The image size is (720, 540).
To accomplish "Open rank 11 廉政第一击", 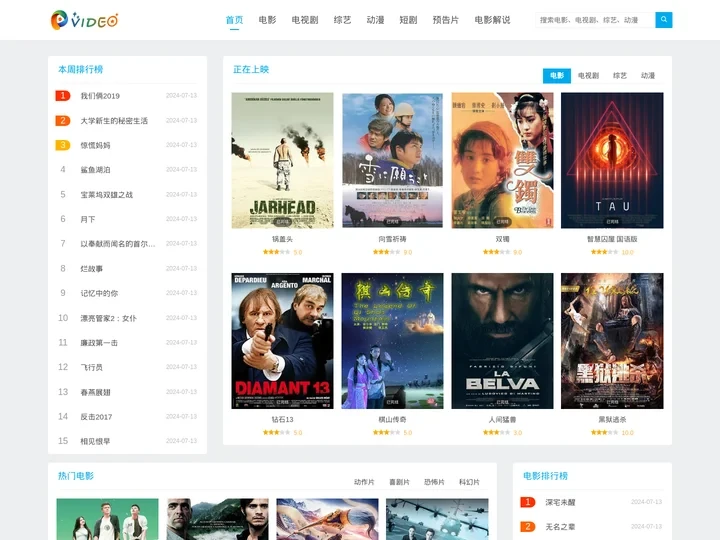I will click(x=99, y=343).
